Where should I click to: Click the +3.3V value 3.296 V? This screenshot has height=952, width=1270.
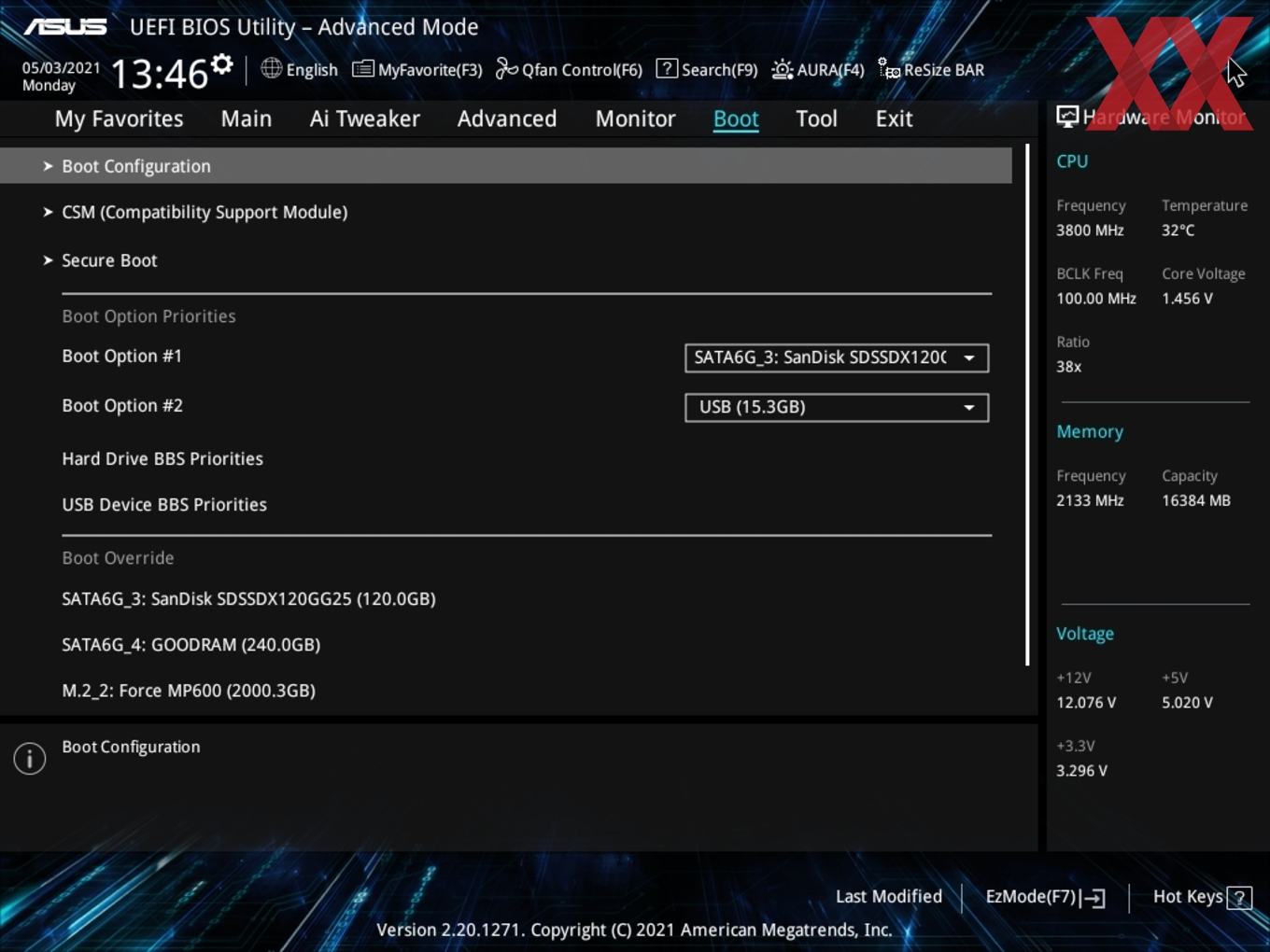1081,770
